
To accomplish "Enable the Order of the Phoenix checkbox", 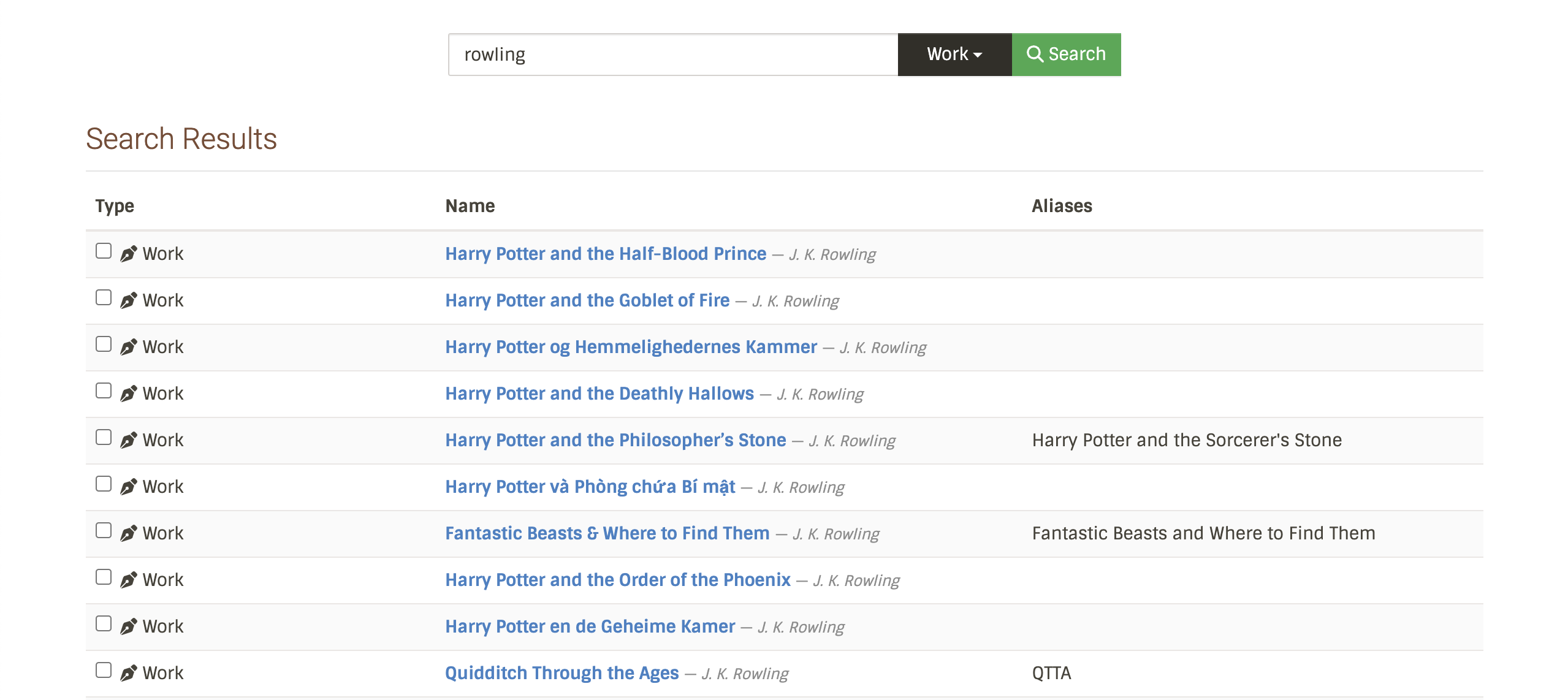I will (104, 577).
